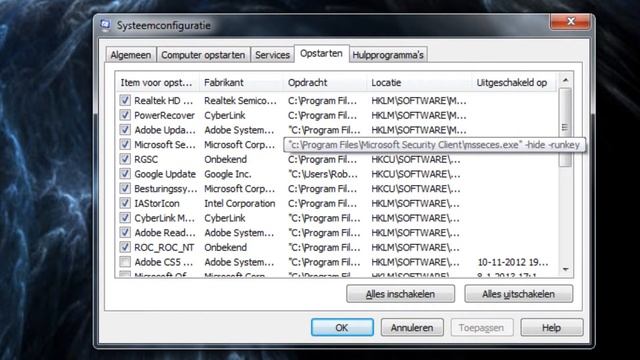This screenshot has width=640, height=360.
Task: Uncheck the Adobe Read... startup item
Action: click(x=125, y=233)
